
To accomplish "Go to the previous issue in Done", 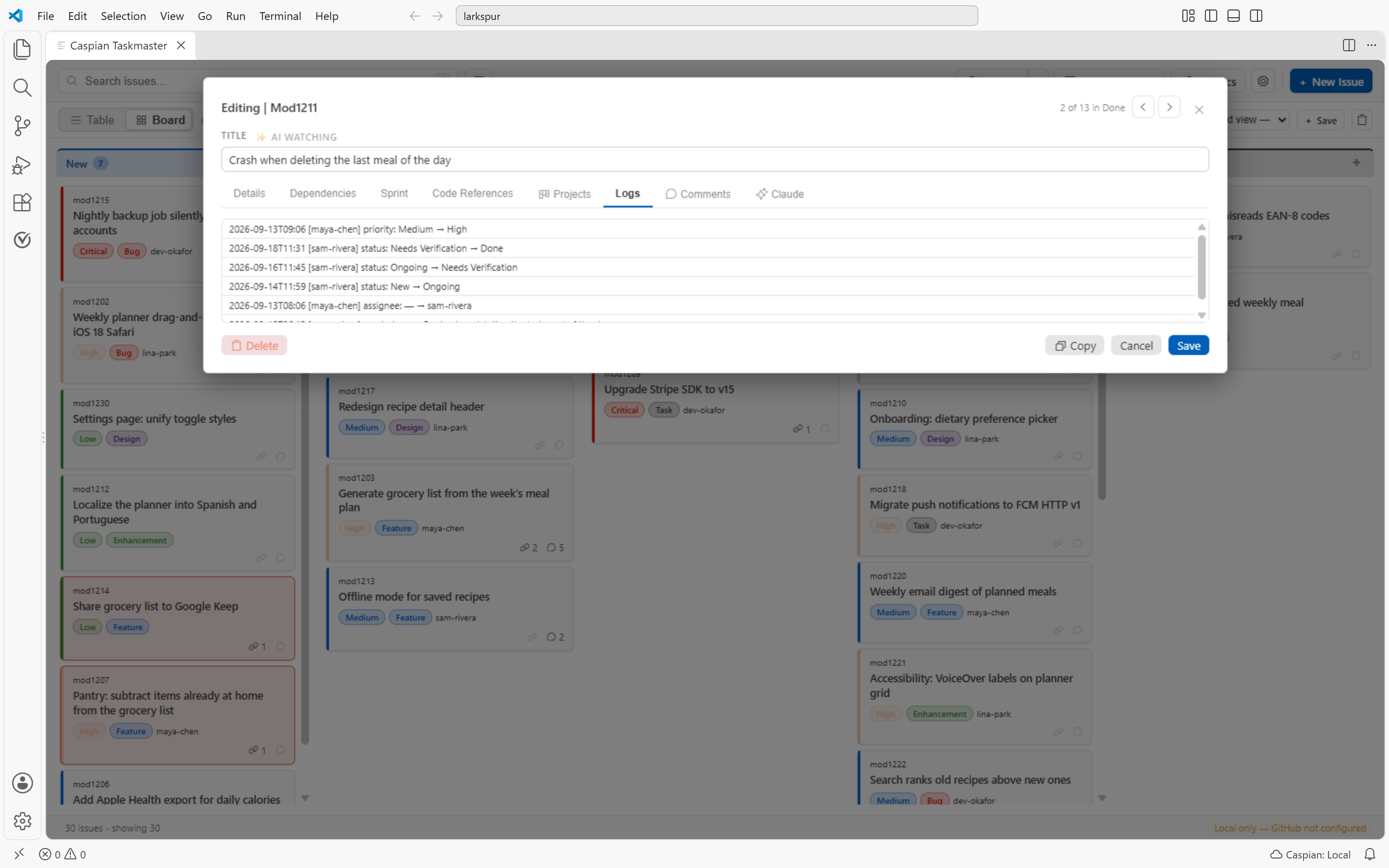I will click(1143, 107).
